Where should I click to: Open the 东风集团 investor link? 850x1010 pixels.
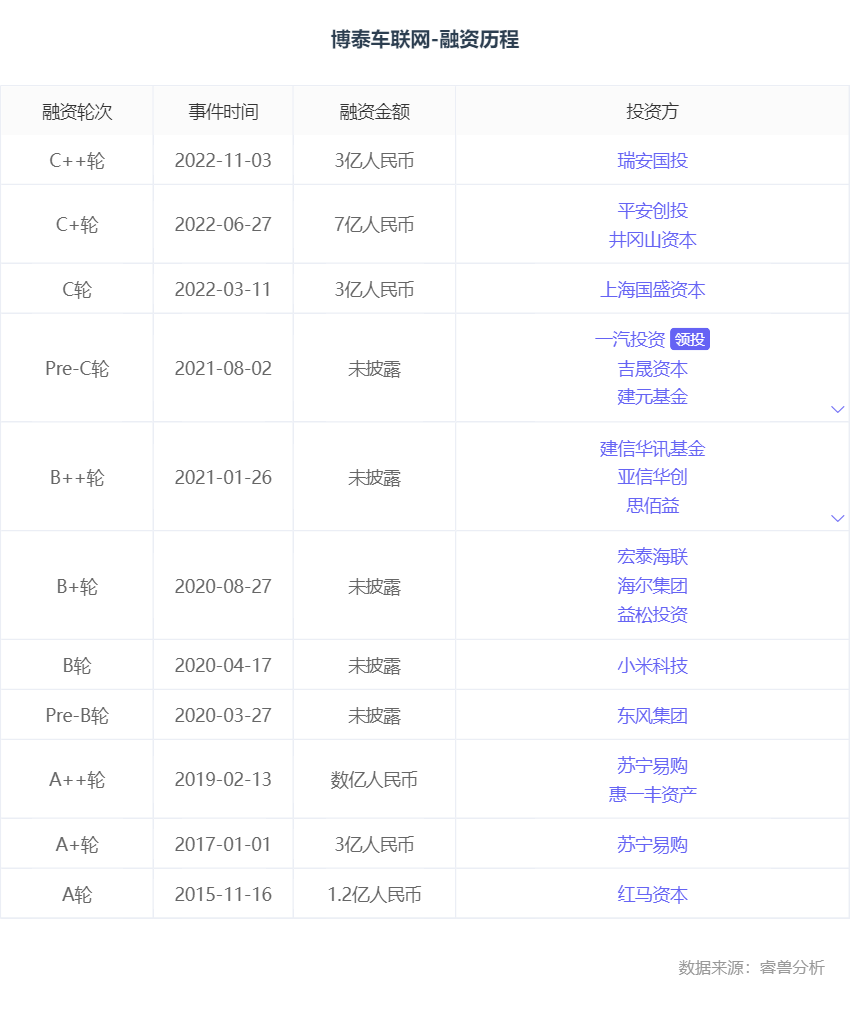652,716
